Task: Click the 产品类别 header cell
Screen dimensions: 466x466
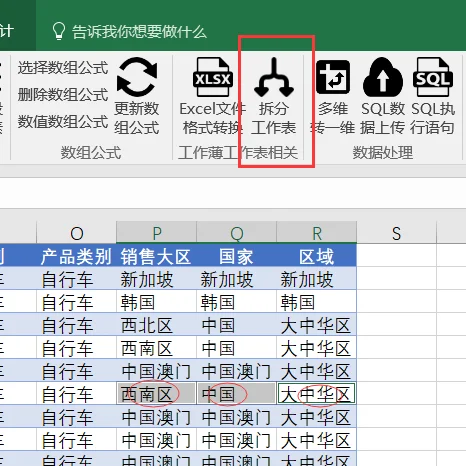Action: [76, 255]
